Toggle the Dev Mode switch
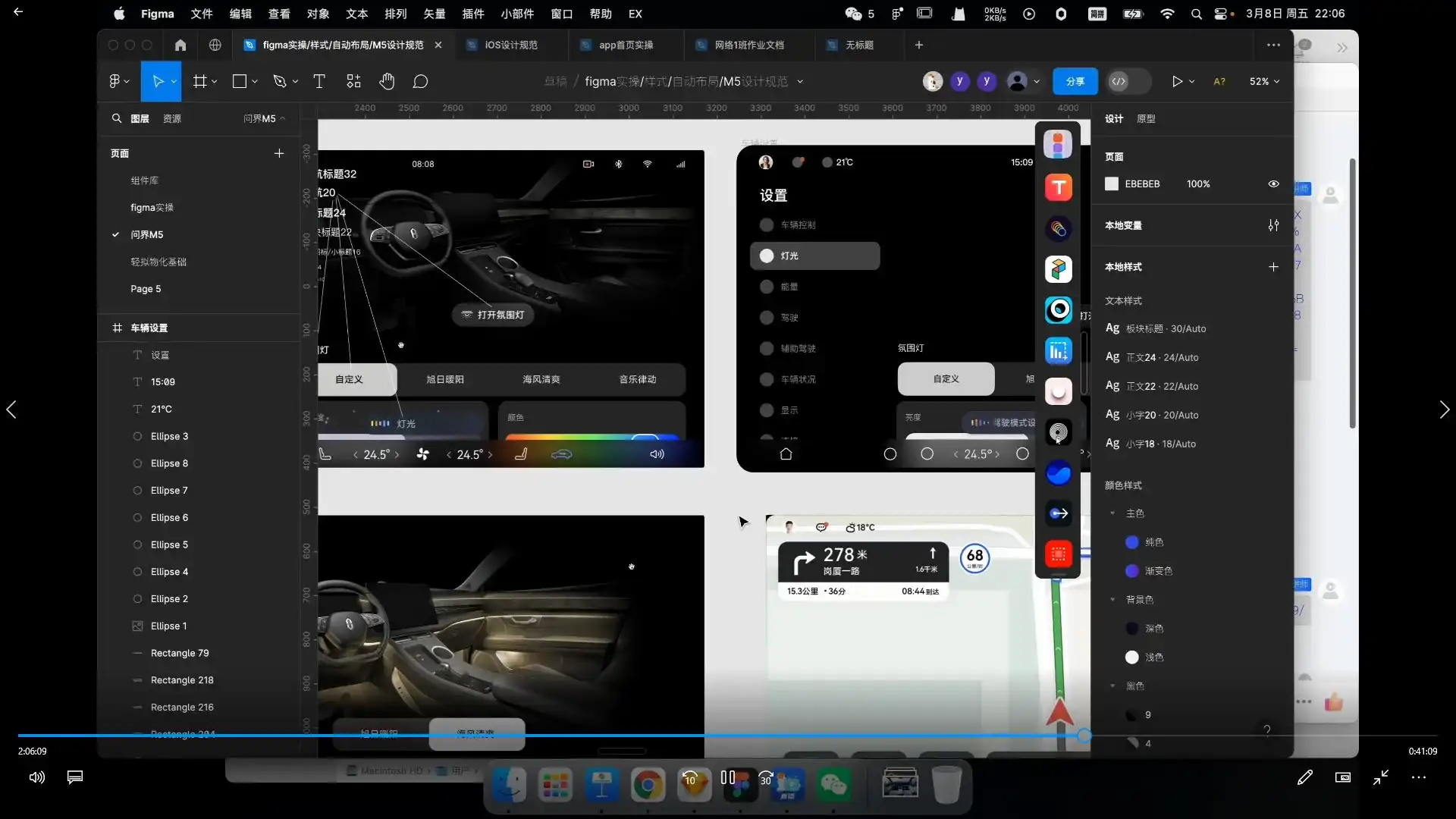Viewport: 1456px width, 819px height. [1128, 81]
